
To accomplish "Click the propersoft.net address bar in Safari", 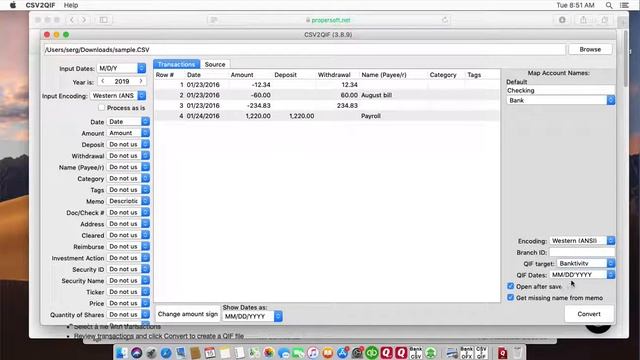I will 328,20.
